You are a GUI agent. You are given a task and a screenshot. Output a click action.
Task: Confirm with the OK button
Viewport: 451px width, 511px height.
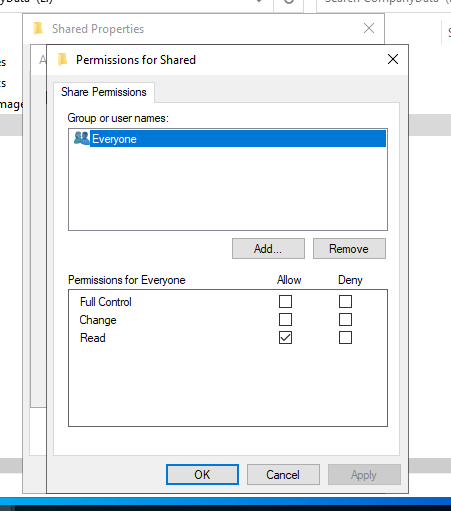point(202,474)
